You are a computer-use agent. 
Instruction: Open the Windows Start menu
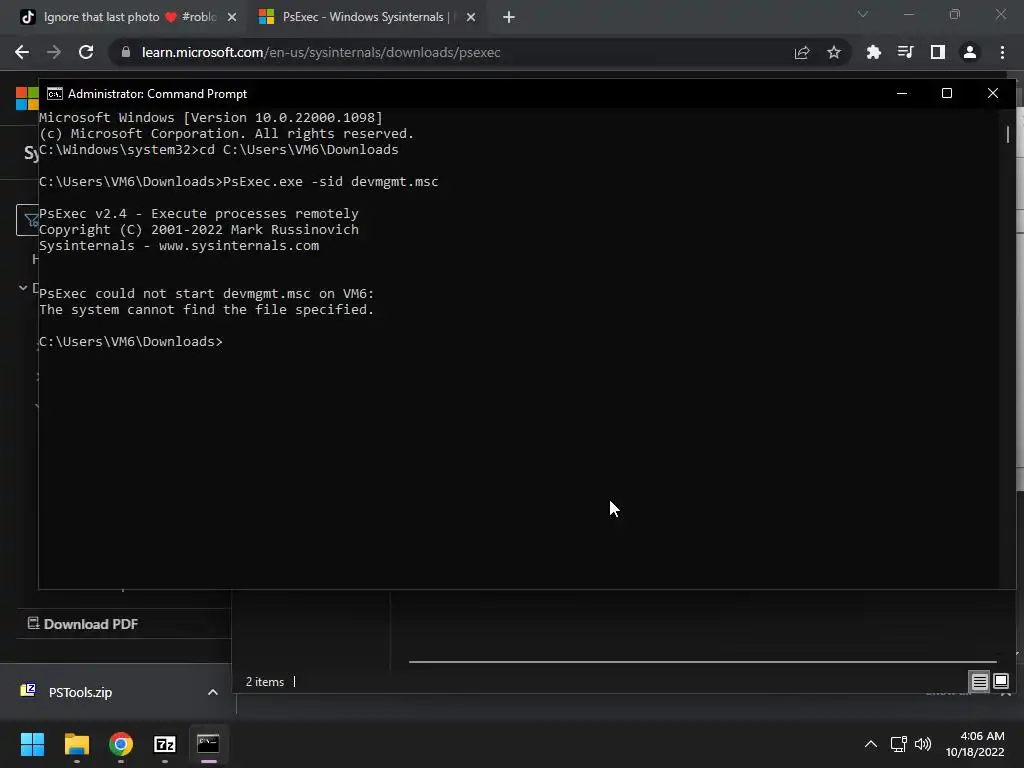pyautogui.click(x=32, y=744)
